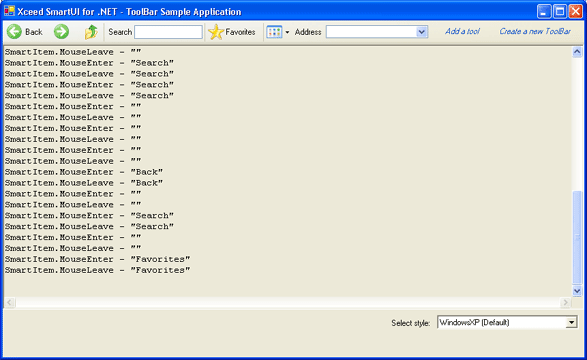587x360 pixels.
Task: Click the Search text field
Action: click(x=168, y=32)
